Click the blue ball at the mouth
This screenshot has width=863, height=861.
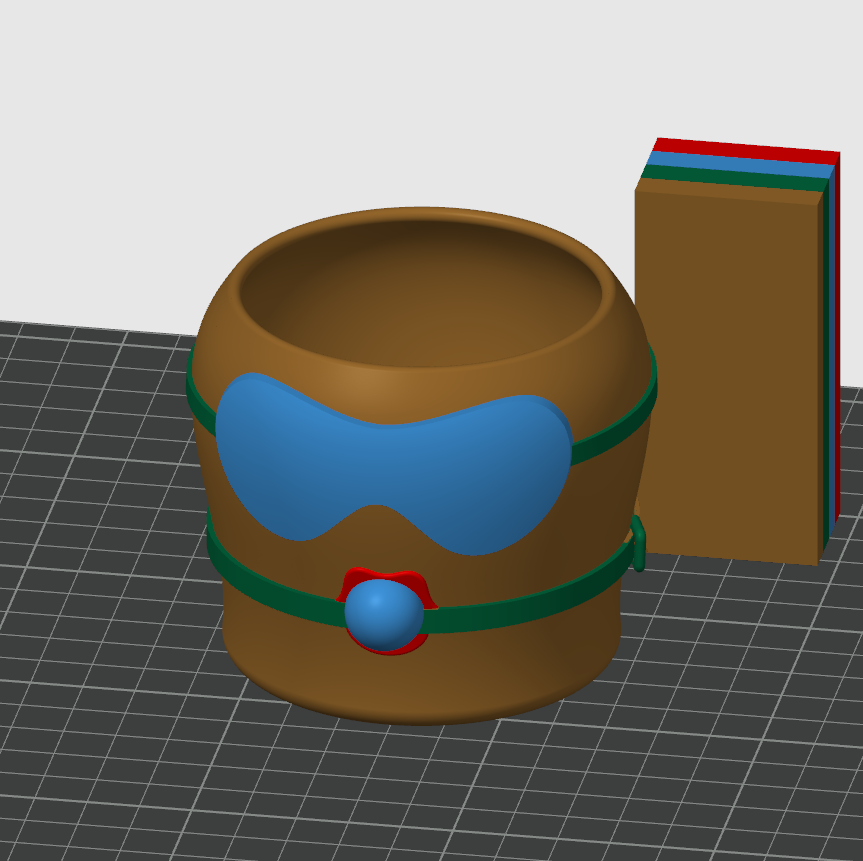tap(384, 615)
